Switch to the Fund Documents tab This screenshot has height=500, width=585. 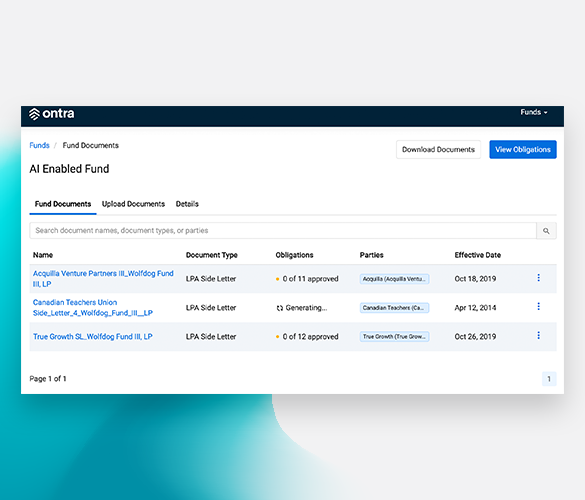[x=63, y=204]
